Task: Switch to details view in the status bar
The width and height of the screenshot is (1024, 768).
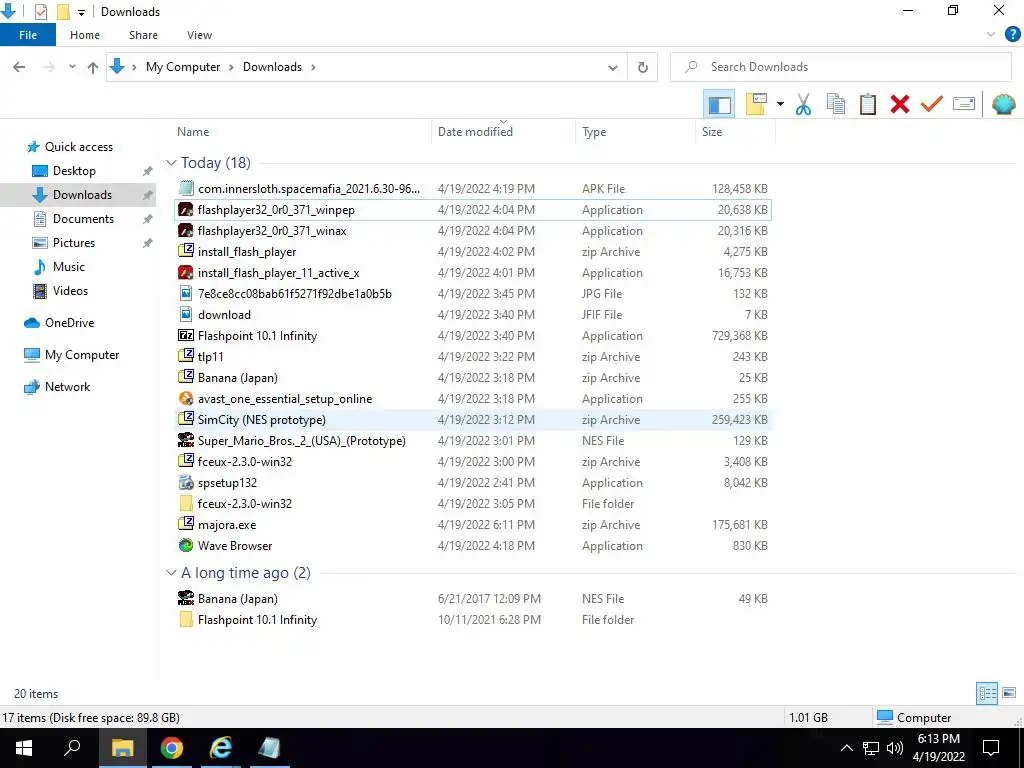Action: 987,694
